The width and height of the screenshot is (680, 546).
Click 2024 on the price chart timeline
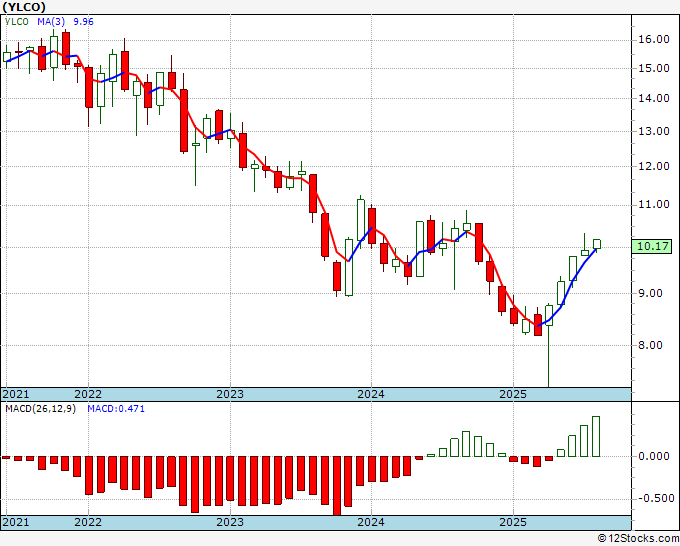tap(371, 394)
